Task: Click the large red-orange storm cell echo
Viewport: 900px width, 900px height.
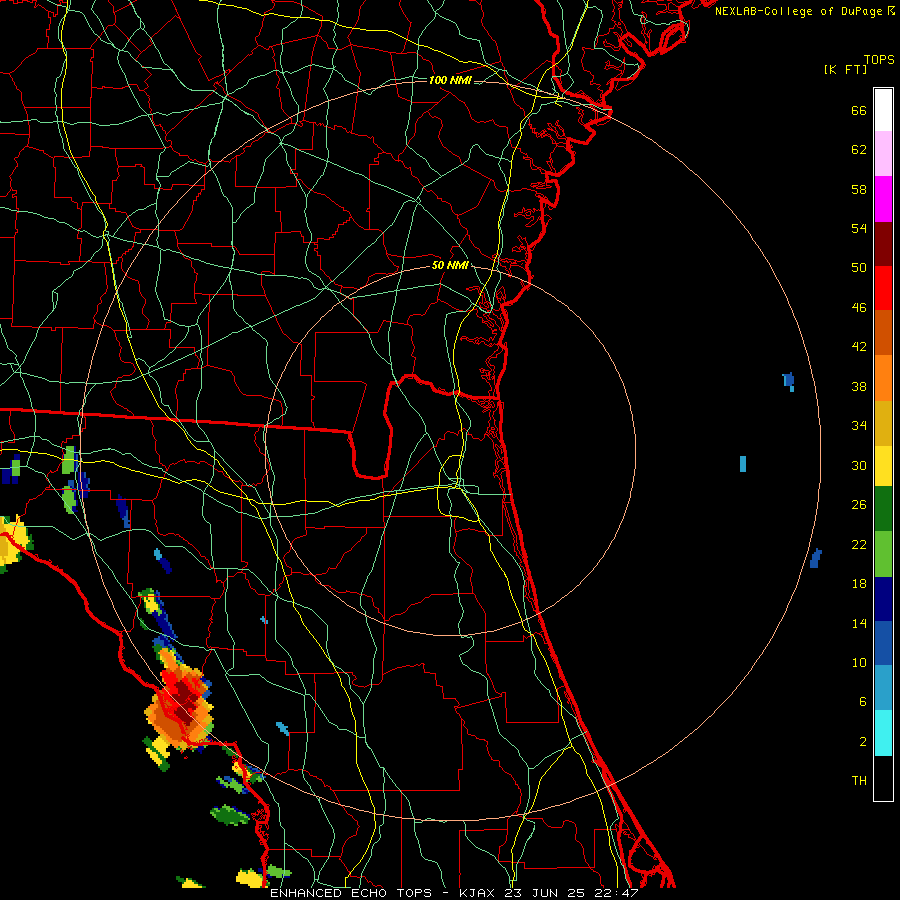Action: point(180,700)
